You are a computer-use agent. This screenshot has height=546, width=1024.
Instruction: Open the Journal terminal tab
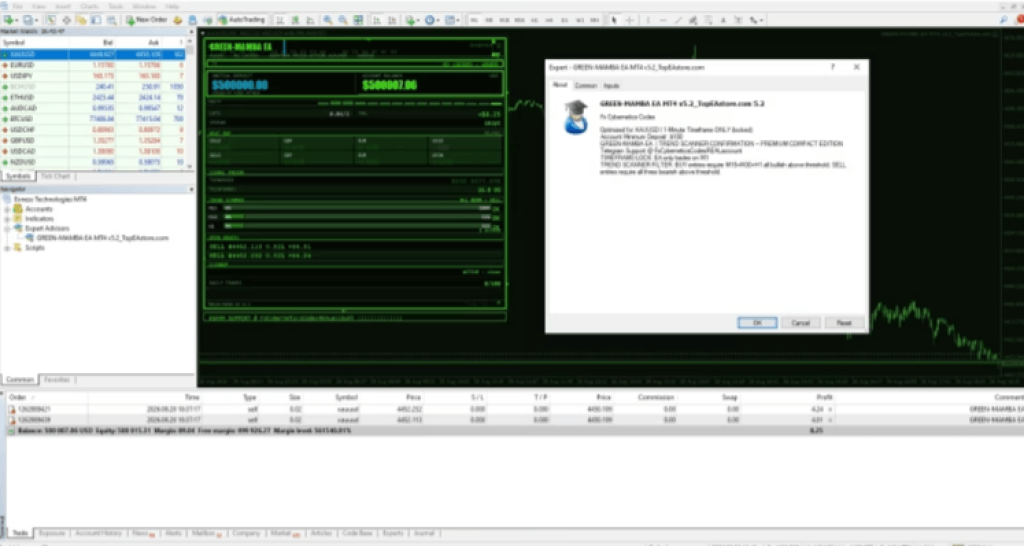click(424, 534)
